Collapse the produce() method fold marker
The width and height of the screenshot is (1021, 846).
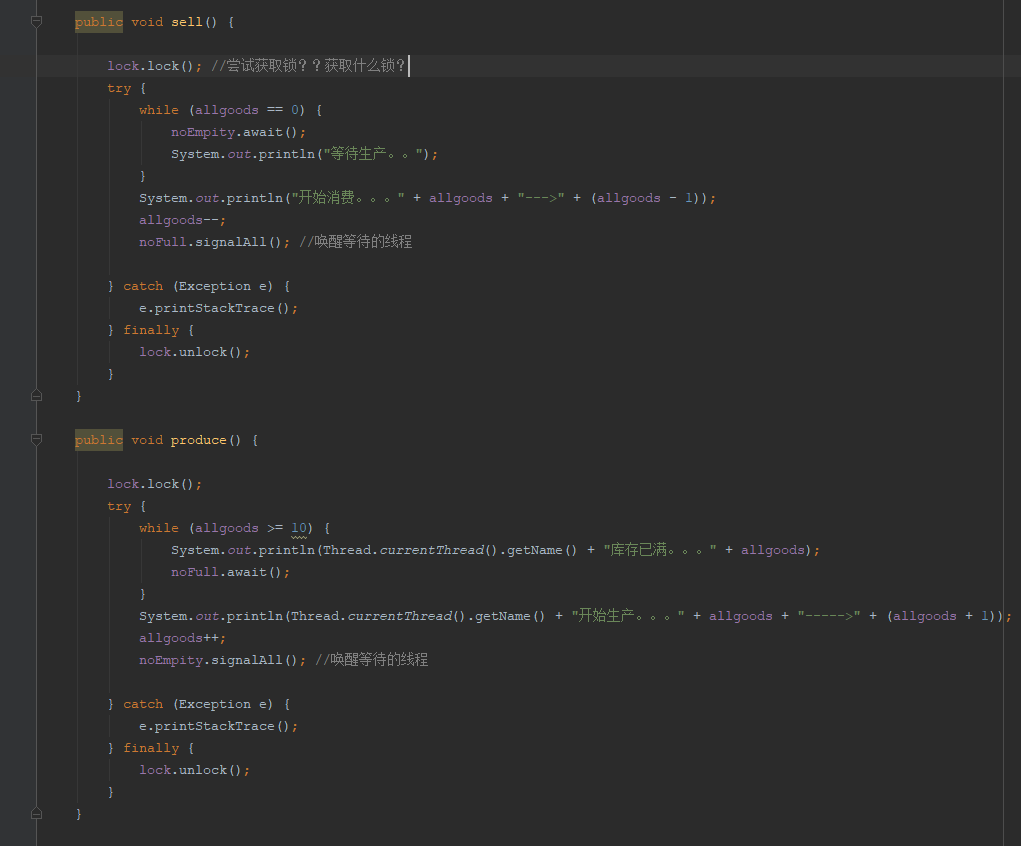point(37,440)
